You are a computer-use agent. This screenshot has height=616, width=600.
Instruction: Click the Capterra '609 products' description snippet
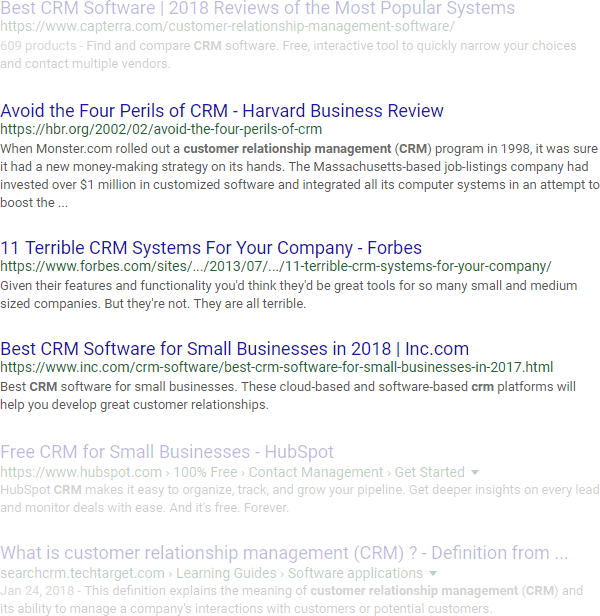pyautogui.click(x=288, y=55)
